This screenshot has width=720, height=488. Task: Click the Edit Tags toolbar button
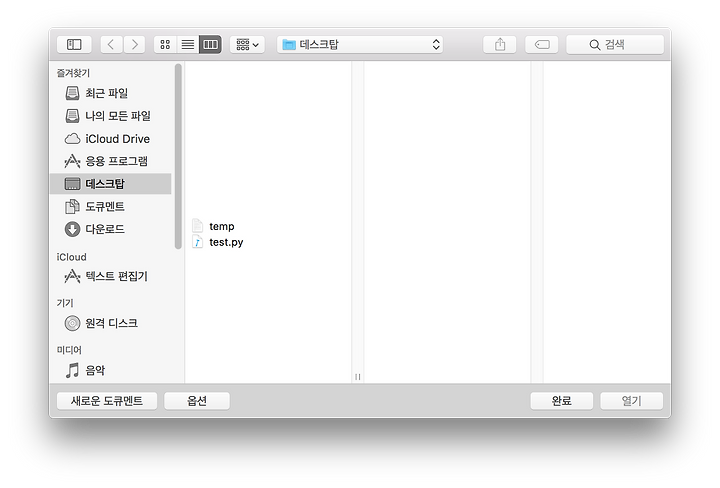(x=542, y=45)
